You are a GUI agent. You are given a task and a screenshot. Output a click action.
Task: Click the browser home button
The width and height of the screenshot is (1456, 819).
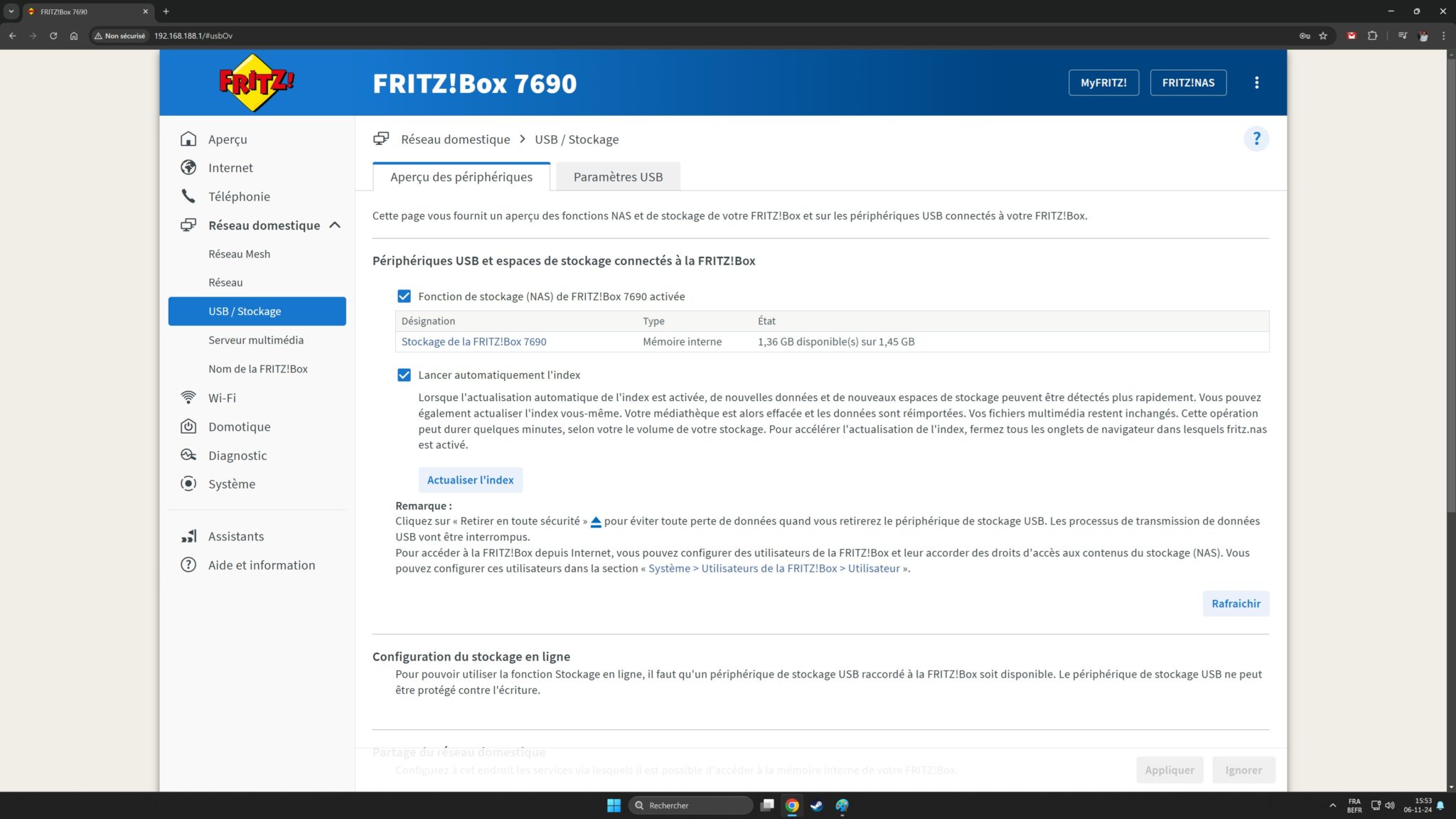(74, 36)
